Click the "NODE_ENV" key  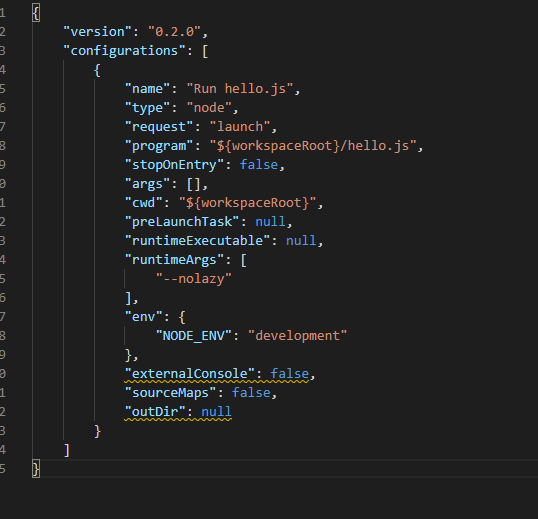194,336
